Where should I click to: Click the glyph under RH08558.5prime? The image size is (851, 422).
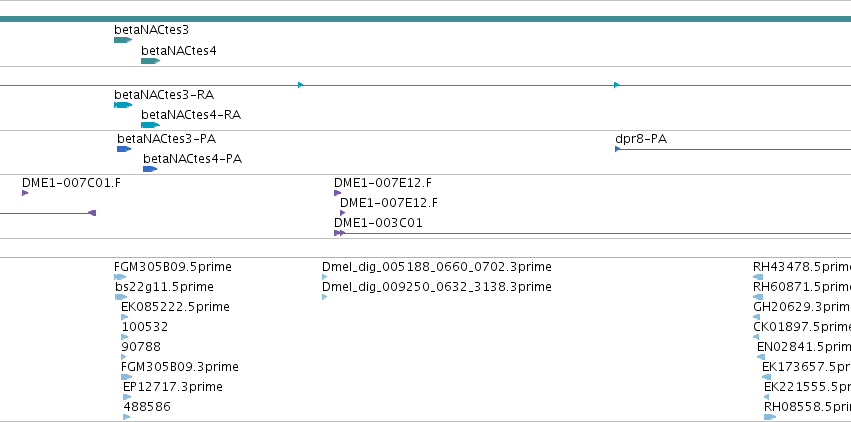[x=770, y=417]
